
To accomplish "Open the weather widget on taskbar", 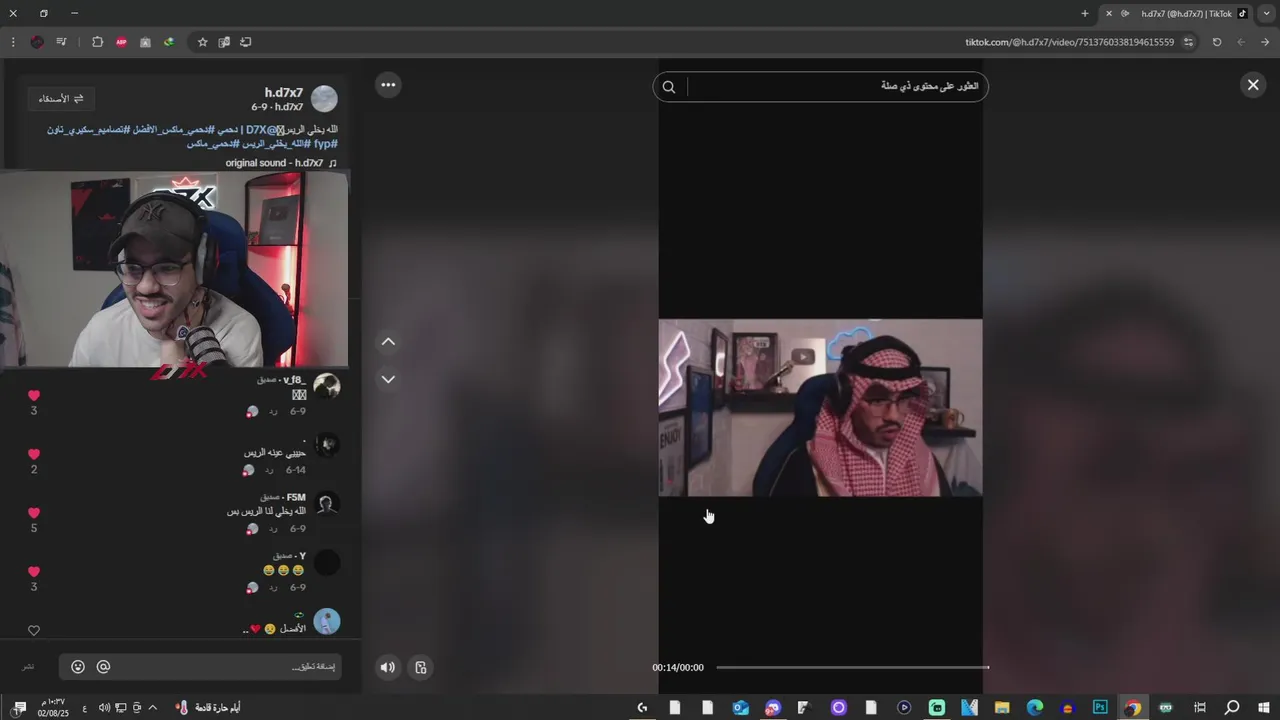I will point(208,707).
